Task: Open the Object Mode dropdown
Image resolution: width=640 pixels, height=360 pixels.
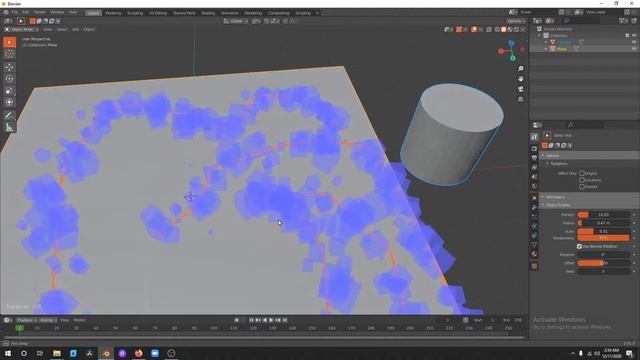Action: click(21, 29)
